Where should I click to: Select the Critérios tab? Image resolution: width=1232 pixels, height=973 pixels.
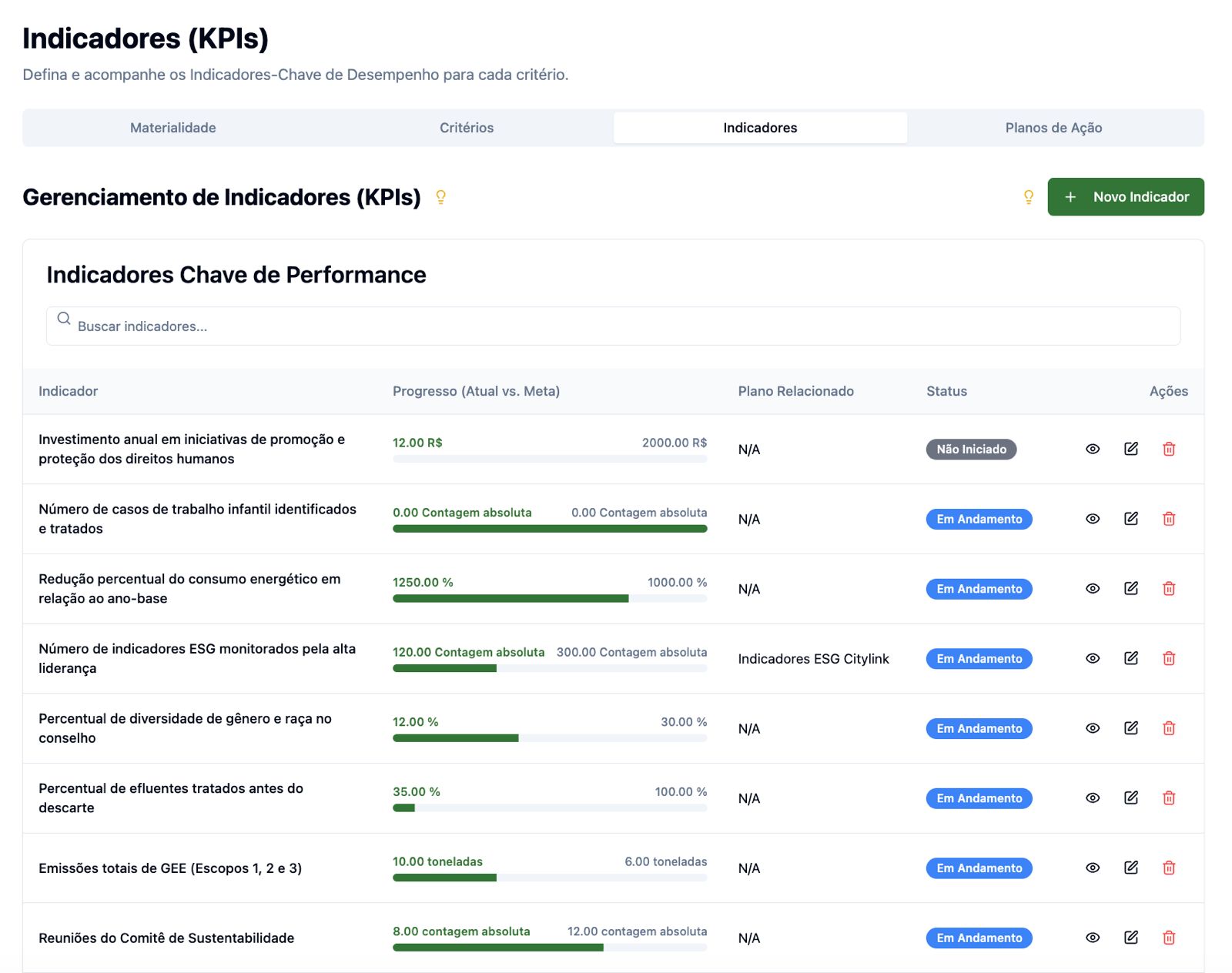466,128
